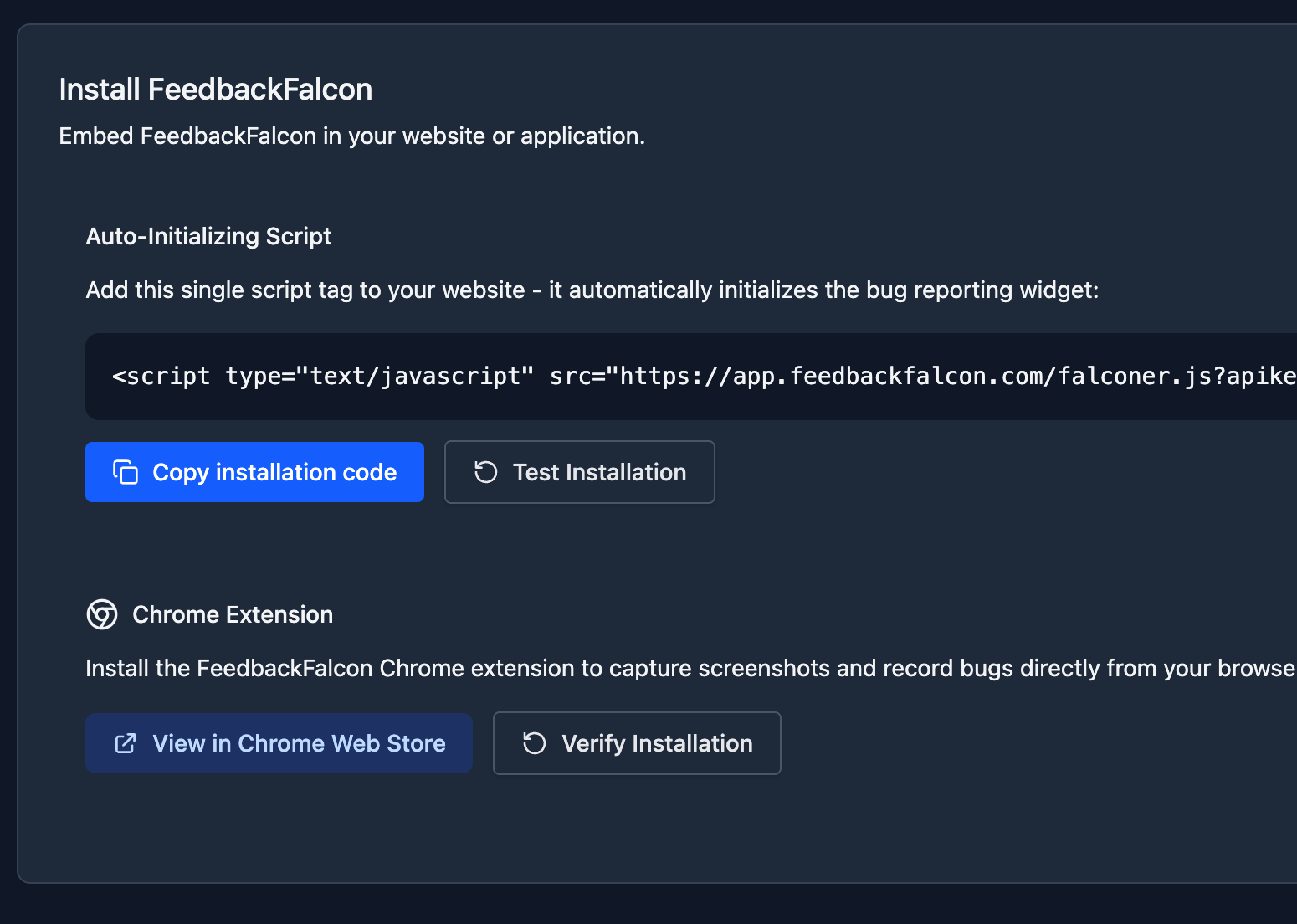Click the falconer.js?apikey part of the snippet
1297x924 pixels.
click(1171, 377)
